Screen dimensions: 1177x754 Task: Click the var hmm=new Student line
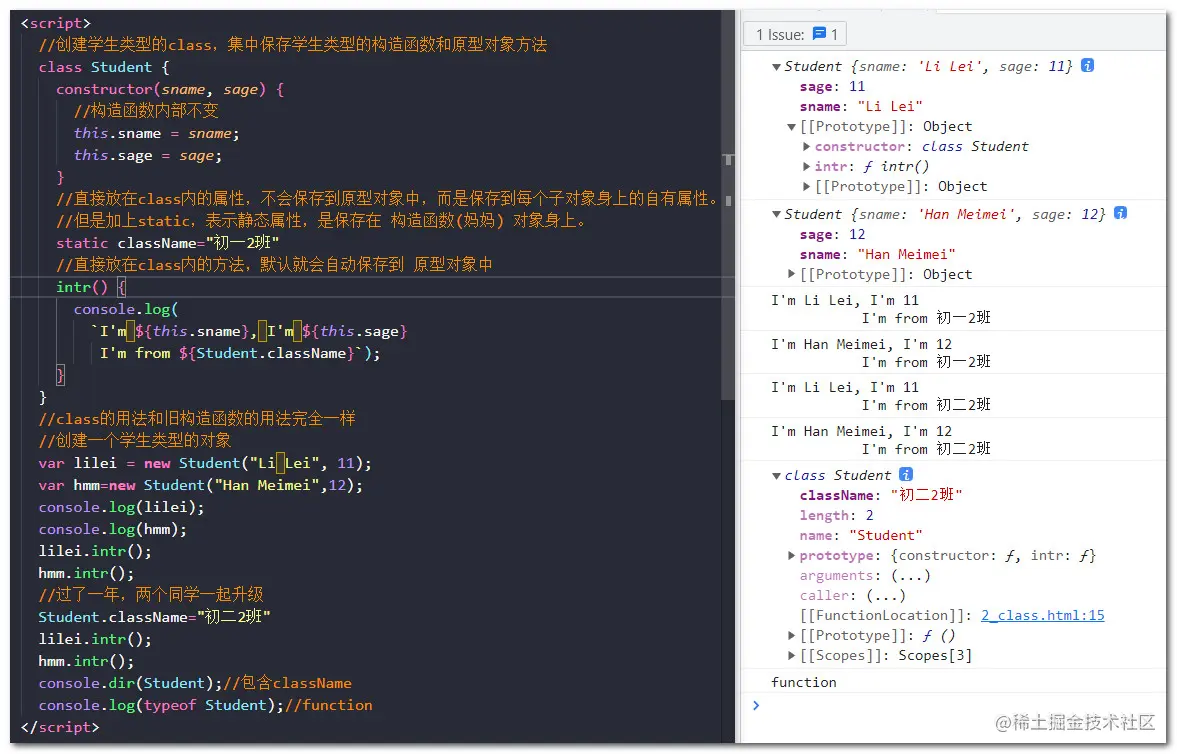coord(200,485)
